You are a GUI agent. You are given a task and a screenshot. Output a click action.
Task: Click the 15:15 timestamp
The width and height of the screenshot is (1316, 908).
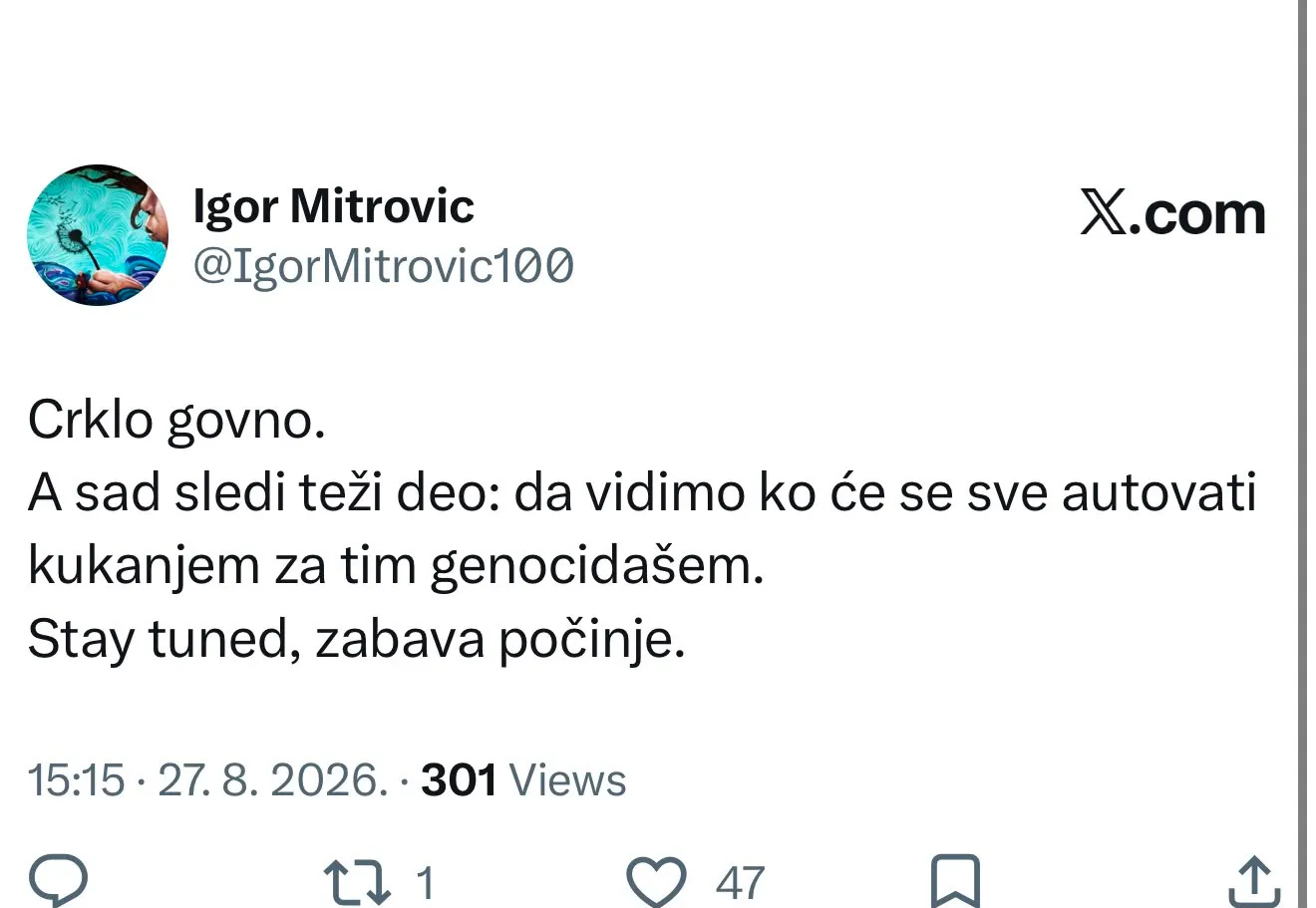click(x=77, y=780)
